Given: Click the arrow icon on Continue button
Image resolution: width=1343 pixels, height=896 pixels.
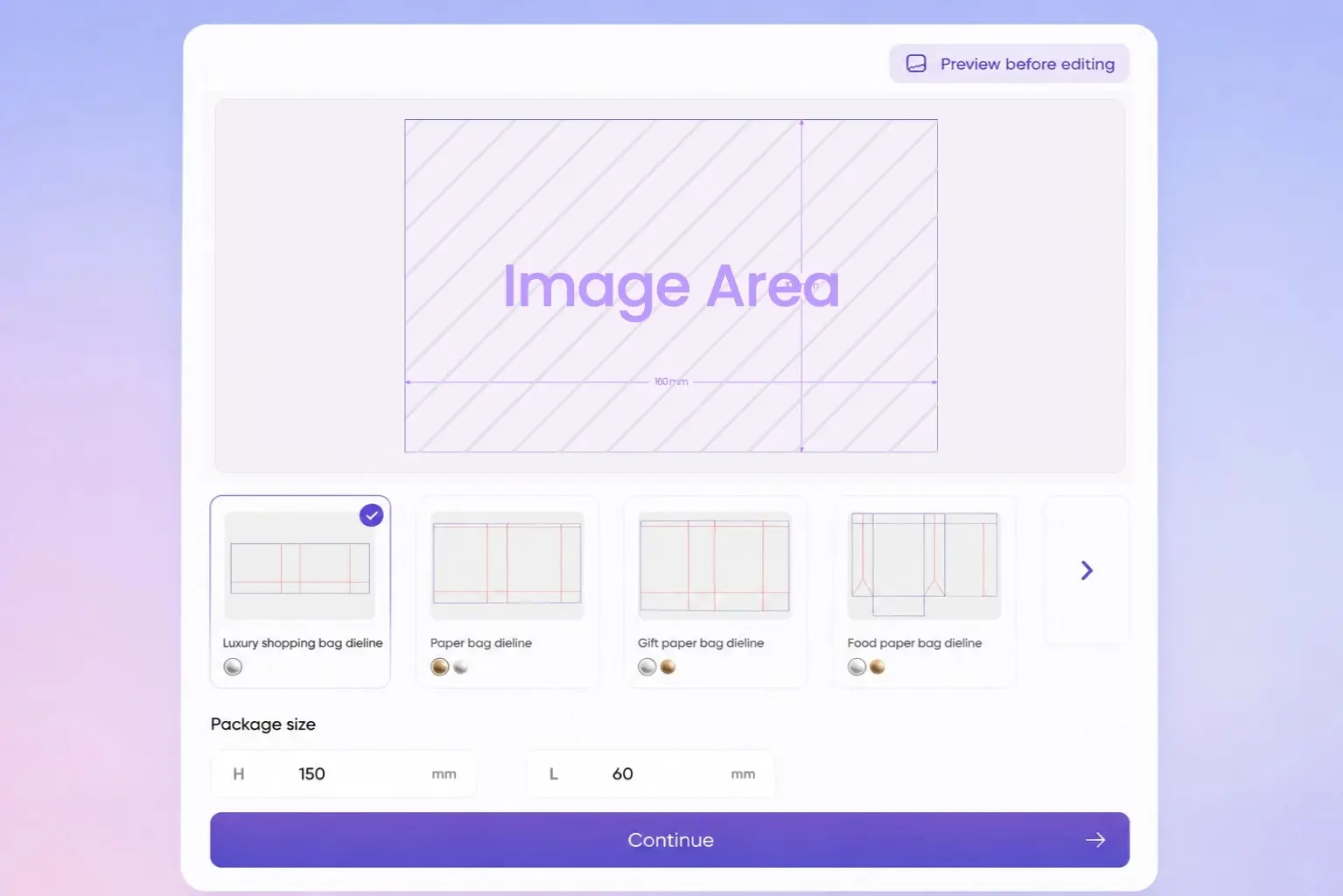Looking at the screenshot, I should (x=1095, y=840).
